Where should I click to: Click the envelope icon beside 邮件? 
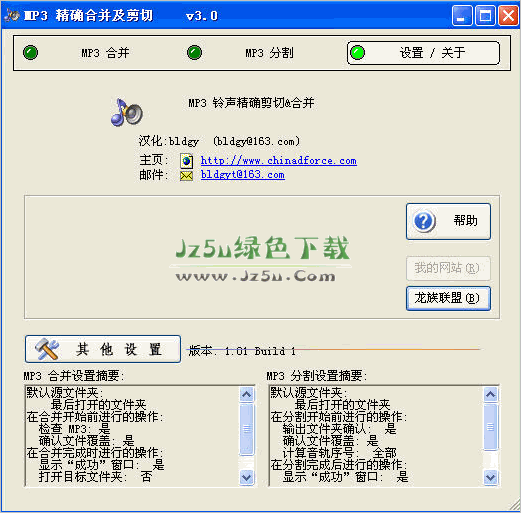[x=187, y=176]
